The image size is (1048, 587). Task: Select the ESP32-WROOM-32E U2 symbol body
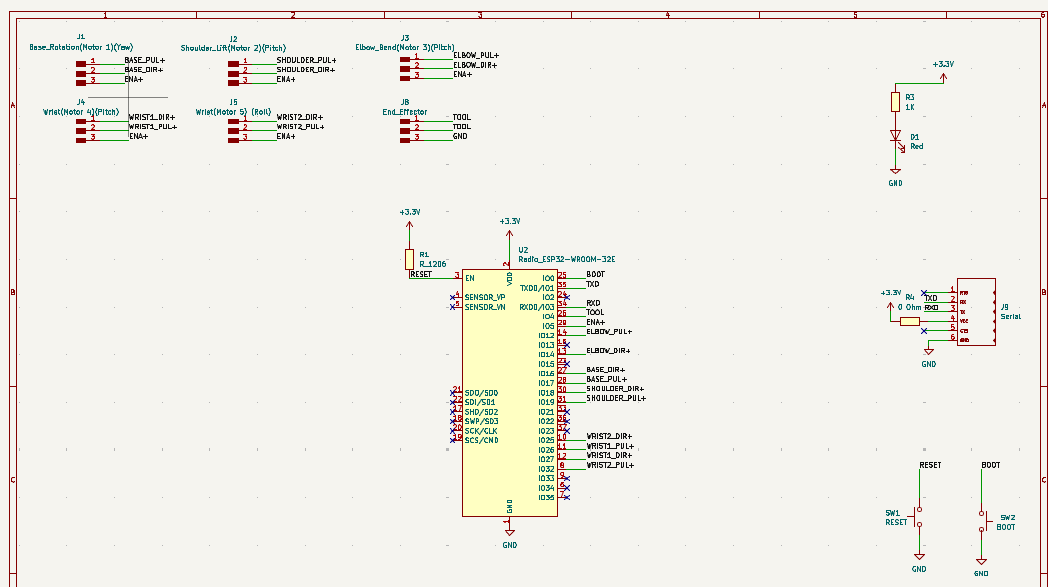click(x=509, y=393)
